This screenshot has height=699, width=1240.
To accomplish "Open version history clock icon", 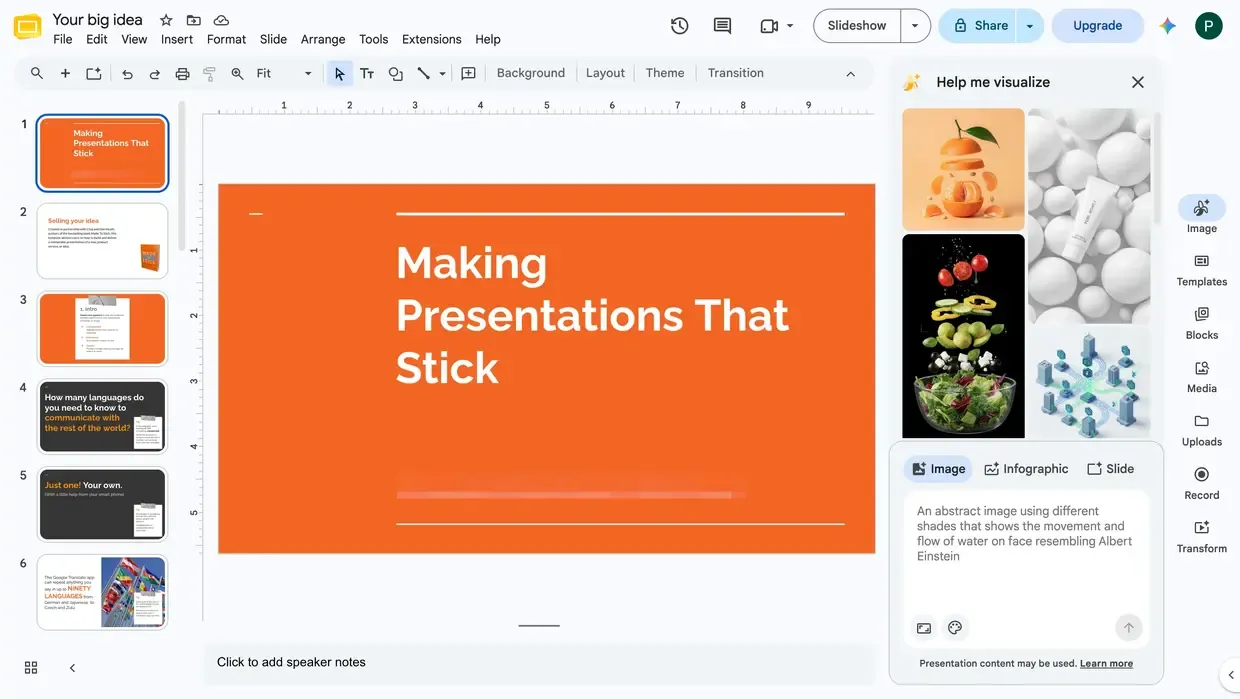I will (679, 26).
